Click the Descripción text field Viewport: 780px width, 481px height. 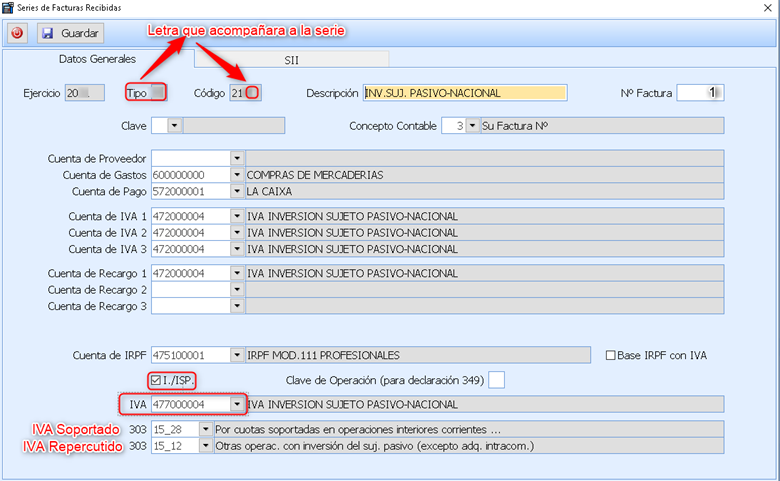[465, 93]
